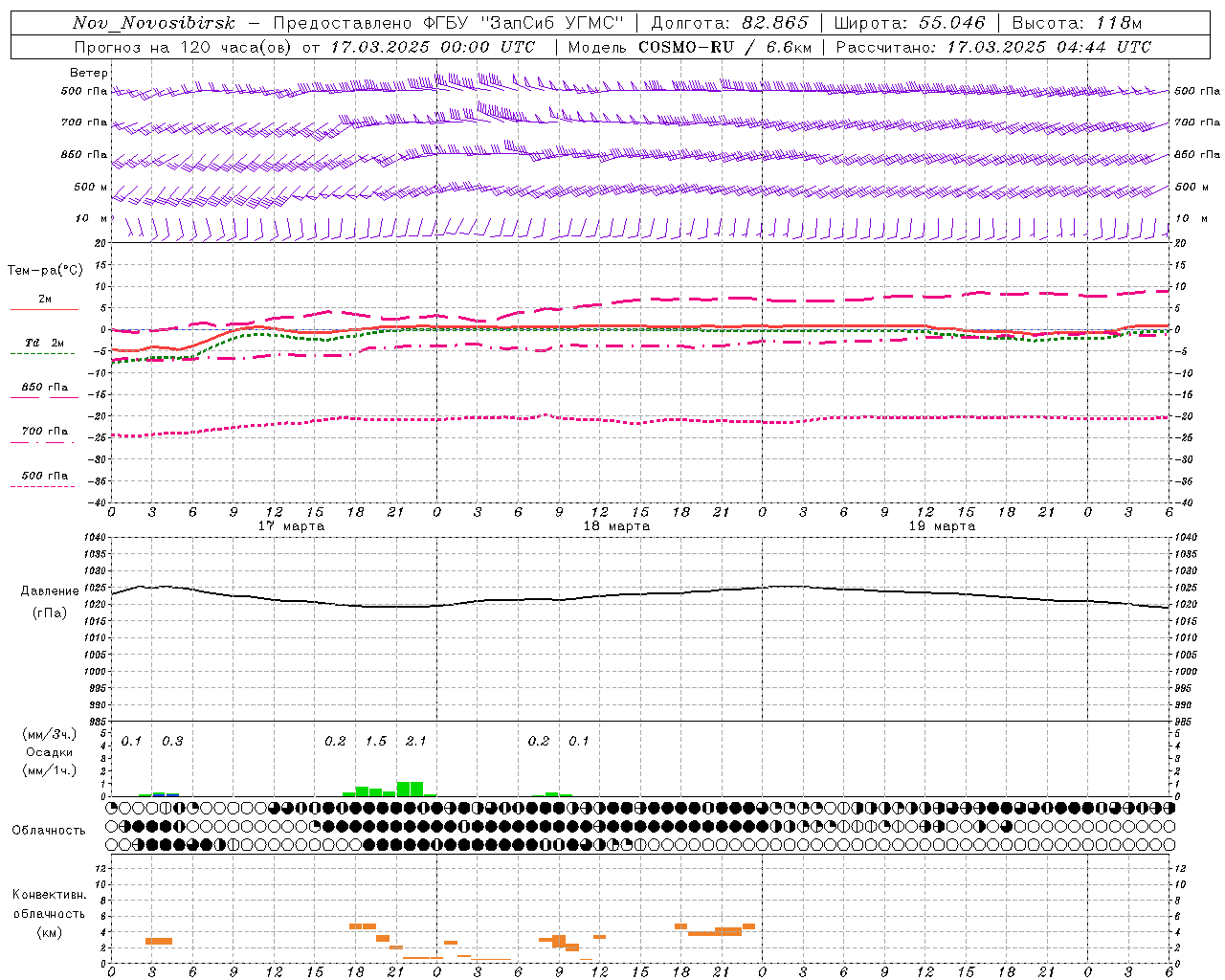Click "Рассчитано: 17.03.2025 04:44 UTC" text
Viewport: 1225px width, 980px height.
[993, 47]
